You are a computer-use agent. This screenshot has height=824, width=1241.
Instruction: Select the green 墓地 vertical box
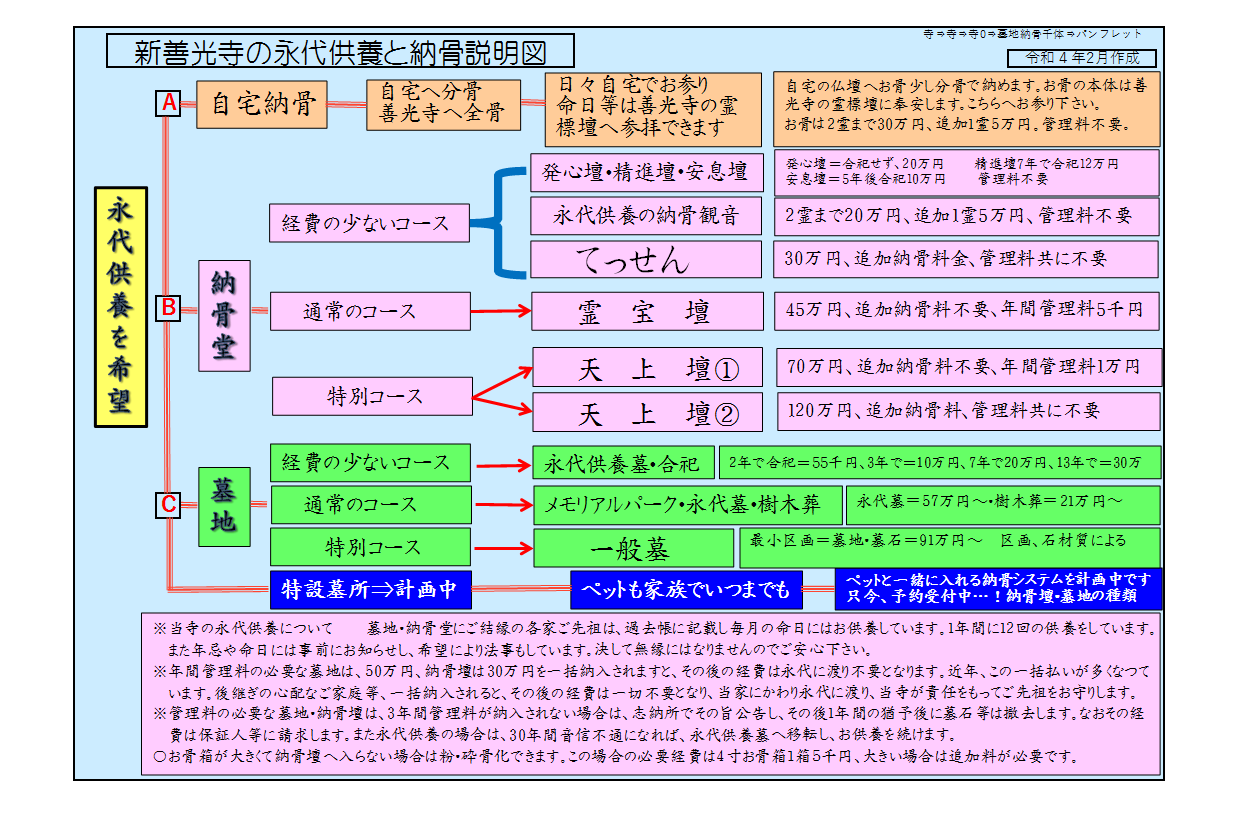pyautogui.click(x=224, y=507)
